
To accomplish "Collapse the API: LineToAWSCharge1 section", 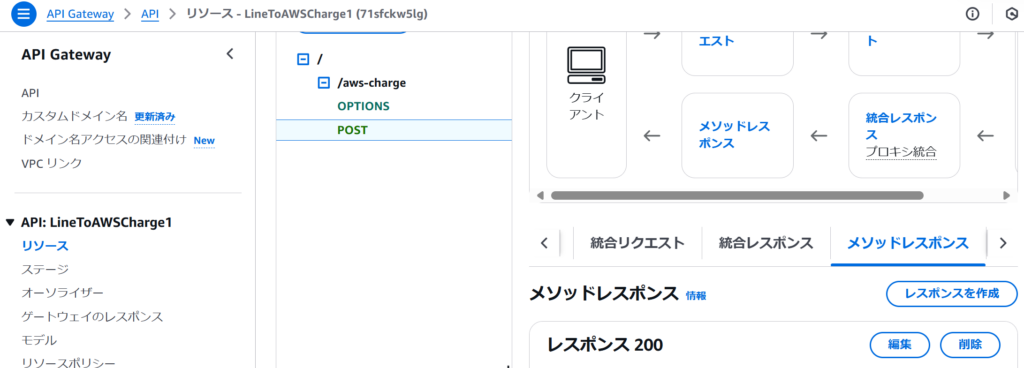I will [x=10, y=222].
